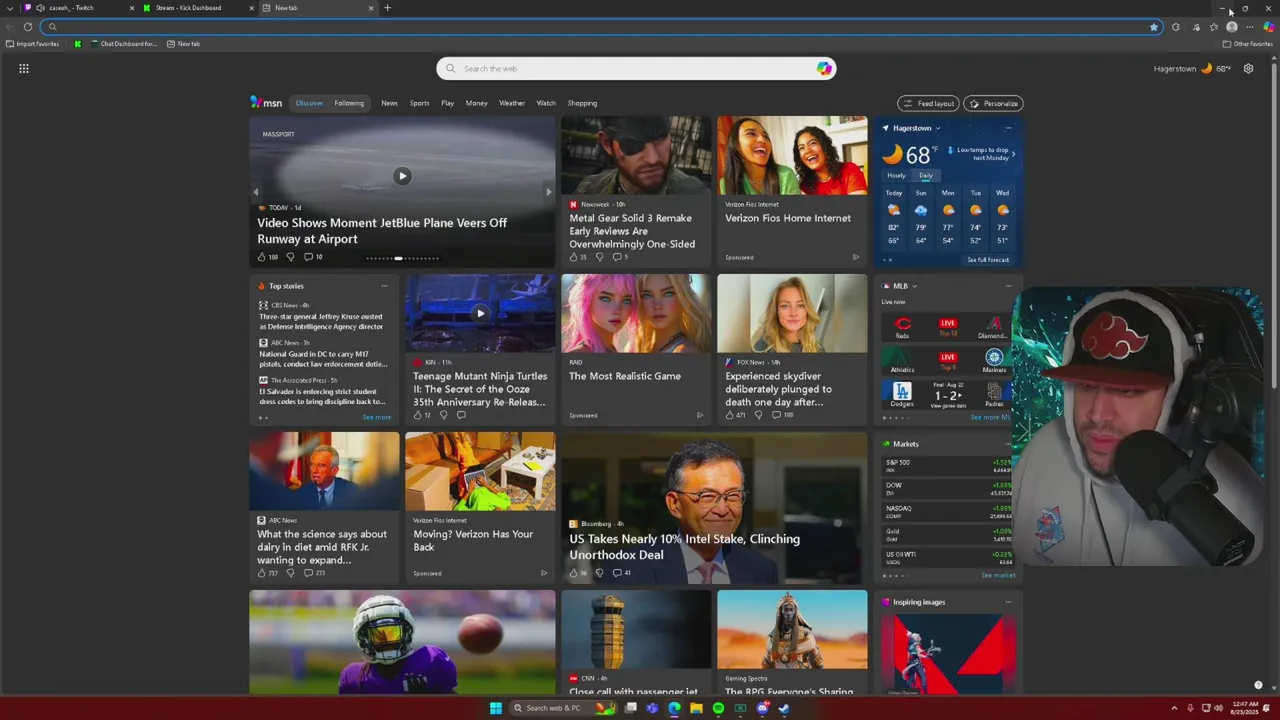Screen dimensions: 1280x720
Task: Go to previous slide in JetBlue carousel
Action: pos(256,192)
